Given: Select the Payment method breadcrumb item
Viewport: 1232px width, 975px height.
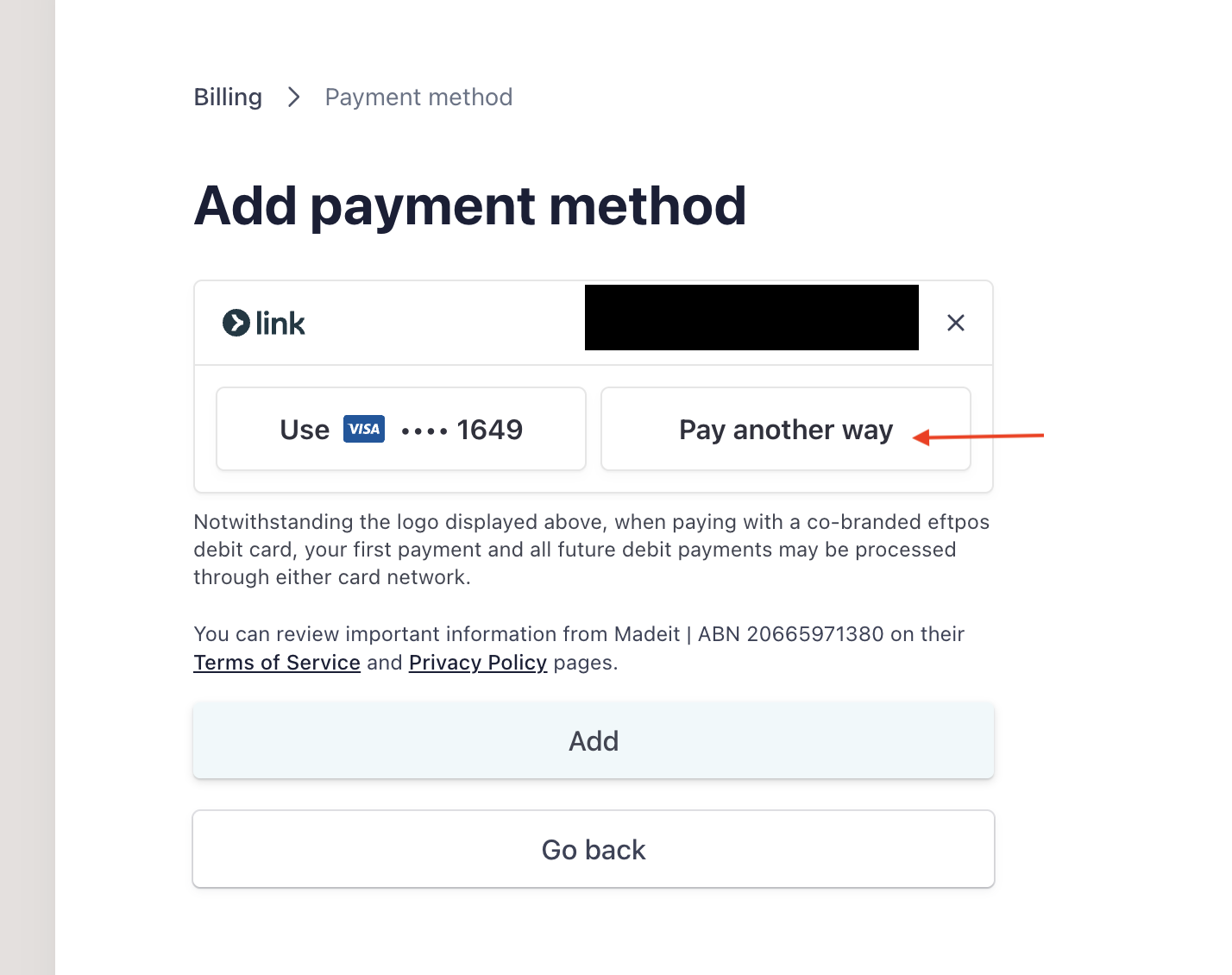Looking at the screenshot, I should (x=418, y=97).
